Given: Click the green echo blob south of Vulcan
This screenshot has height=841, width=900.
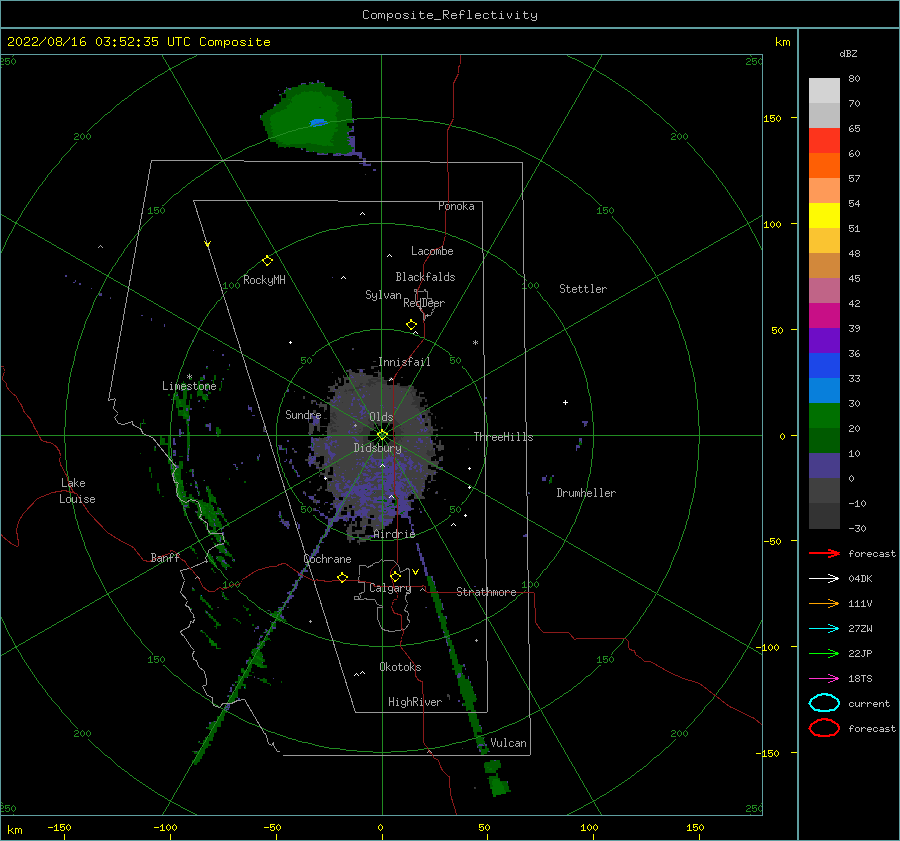Looking at the screenshot, I should coord(496,778).
